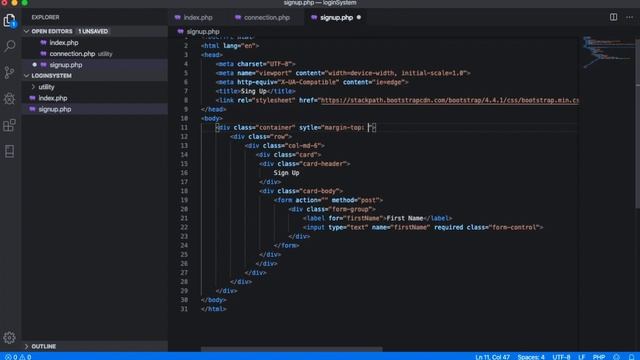This screenshot has width=640, height=360.
Task: Click the 'card-body' div on line 18
Action: click(x=301, y=191)
